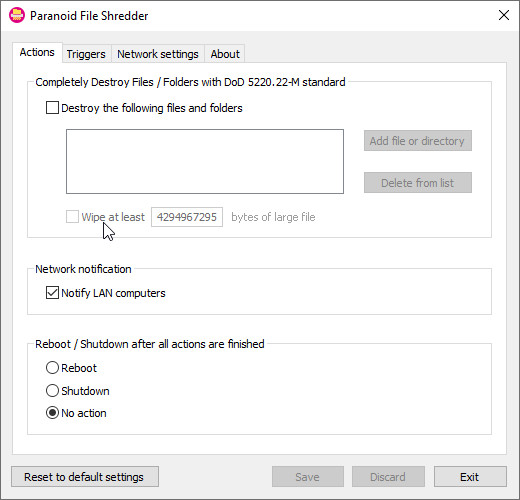Select the No action radio button

point(52,413)
